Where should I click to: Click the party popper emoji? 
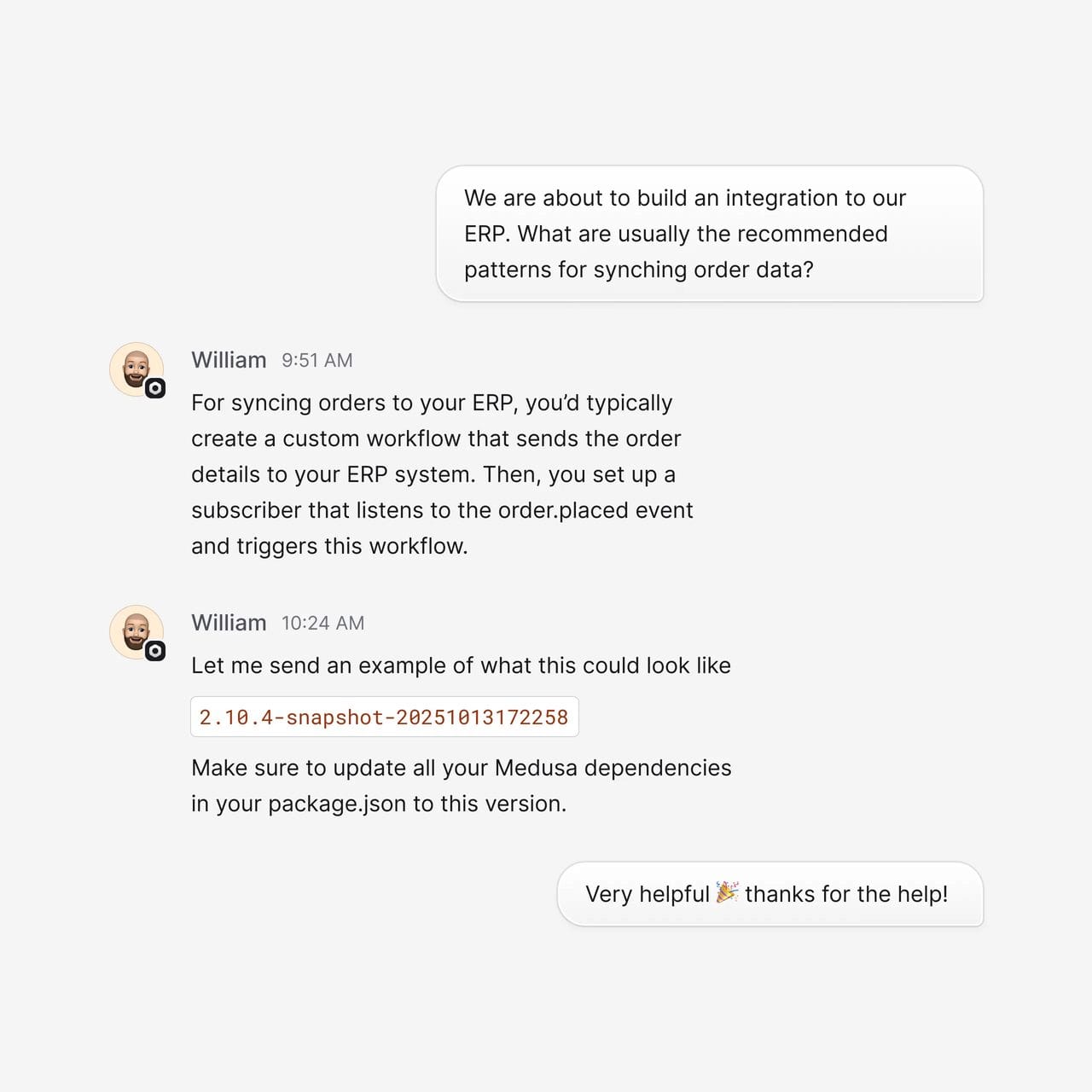[727, 892]
